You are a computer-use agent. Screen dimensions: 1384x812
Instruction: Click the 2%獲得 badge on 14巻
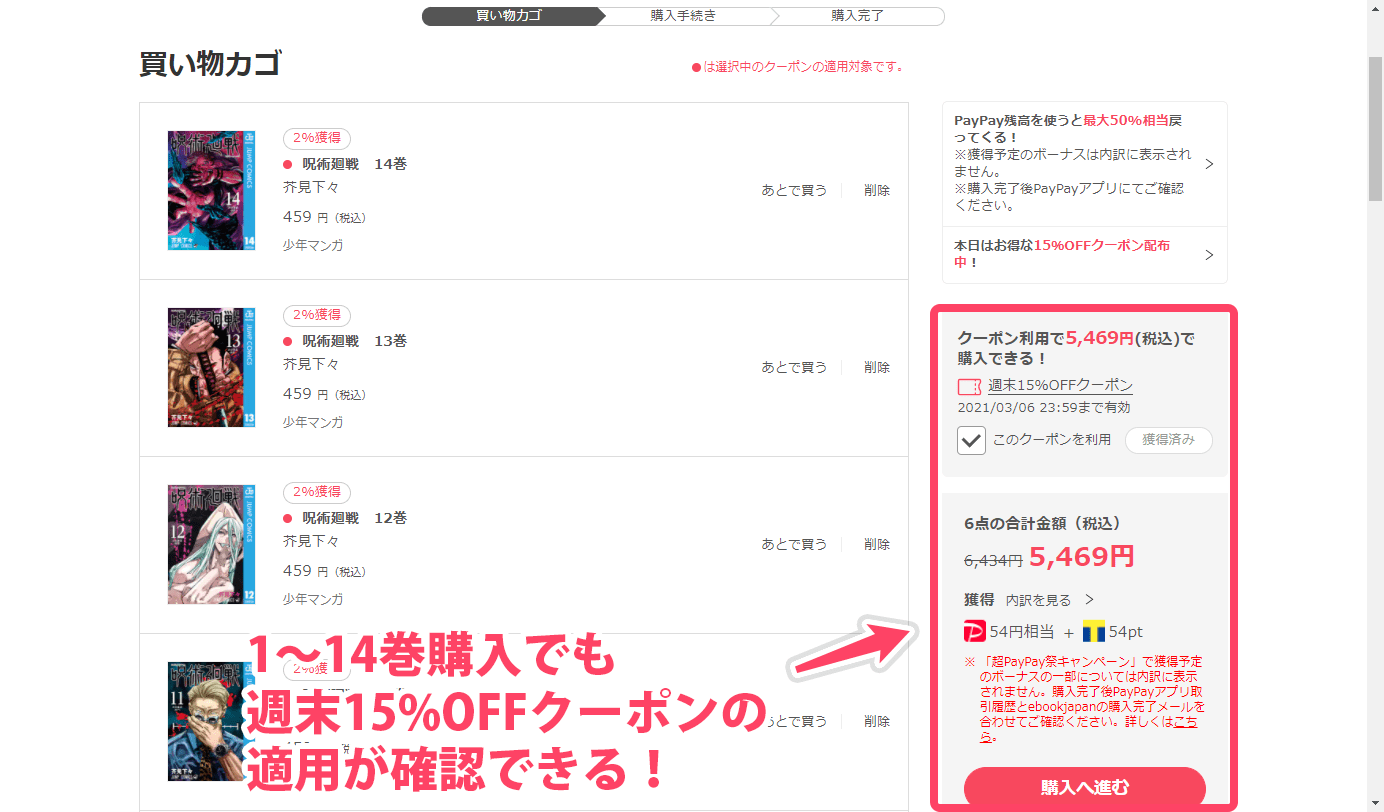317,138
